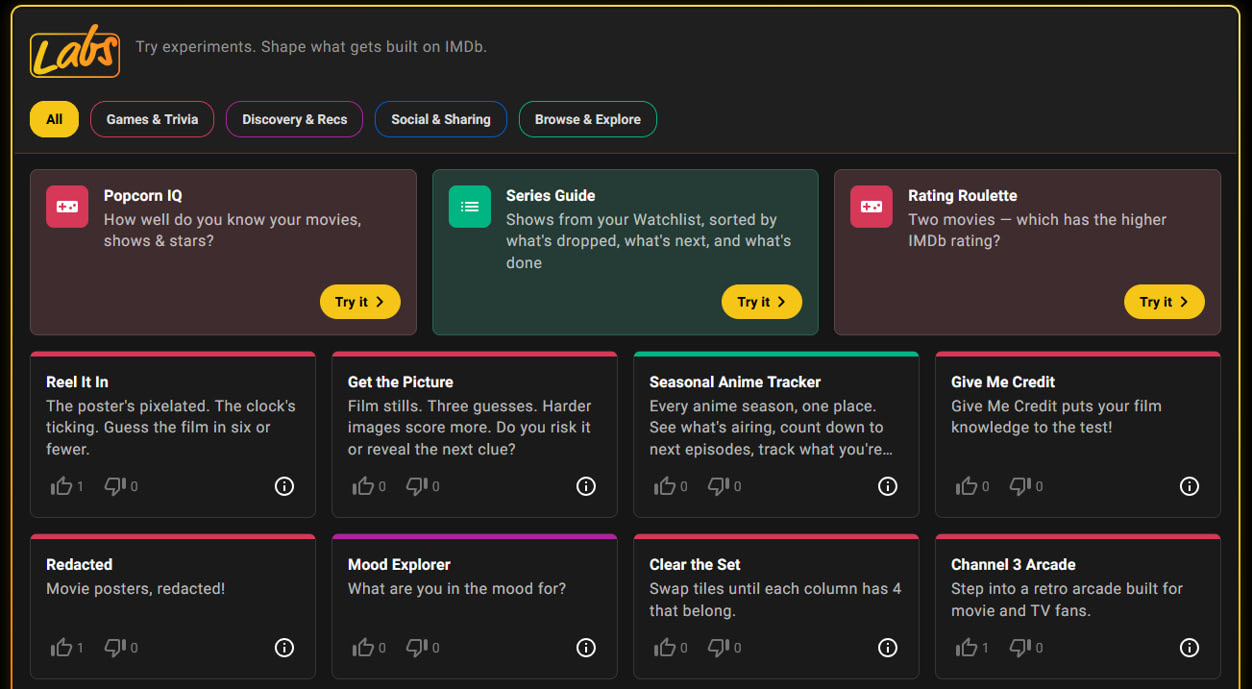Open info for Reel It In
This screenshot has height=689, width=1252.
tap(284, 486)
